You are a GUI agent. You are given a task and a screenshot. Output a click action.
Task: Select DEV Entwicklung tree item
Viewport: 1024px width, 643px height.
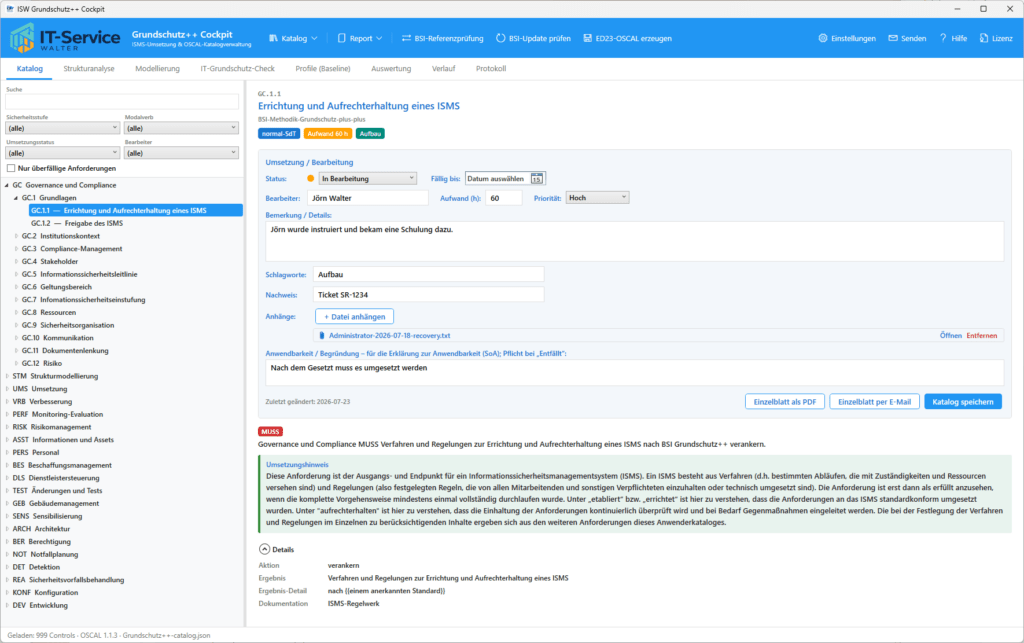(x=40, y=605)
